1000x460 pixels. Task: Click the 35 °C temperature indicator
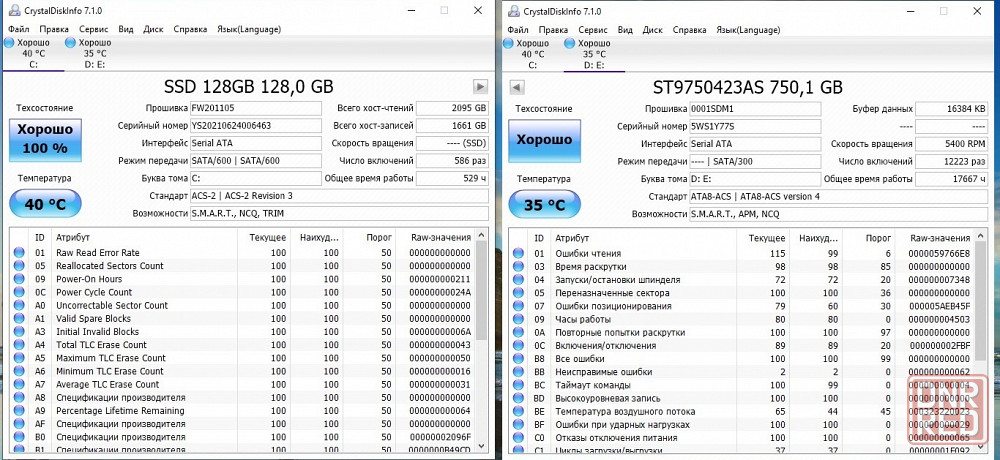click(x=544, y=205)
